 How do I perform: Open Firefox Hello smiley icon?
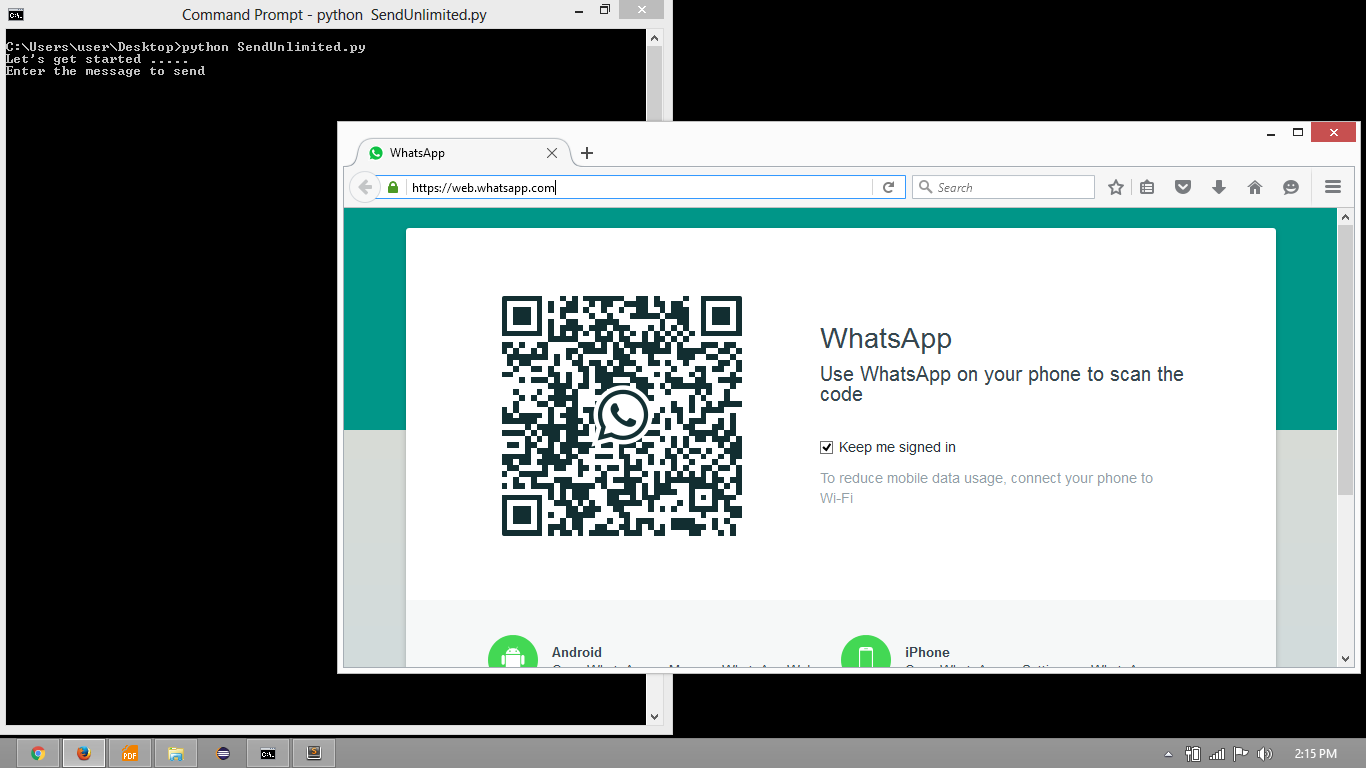pyautogui.click(x=1291, y=187)
